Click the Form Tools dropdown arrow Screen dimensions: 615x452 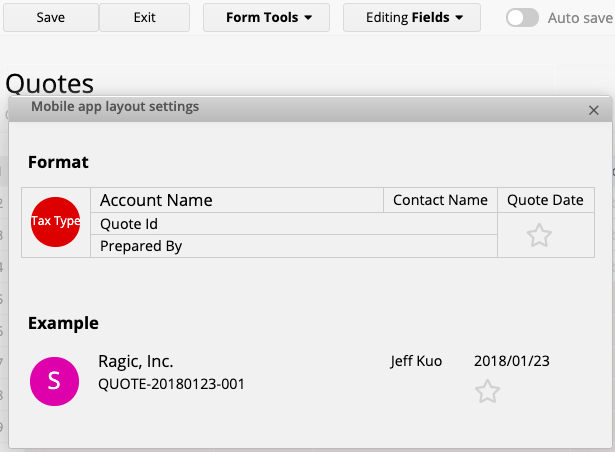pos(309,18)
